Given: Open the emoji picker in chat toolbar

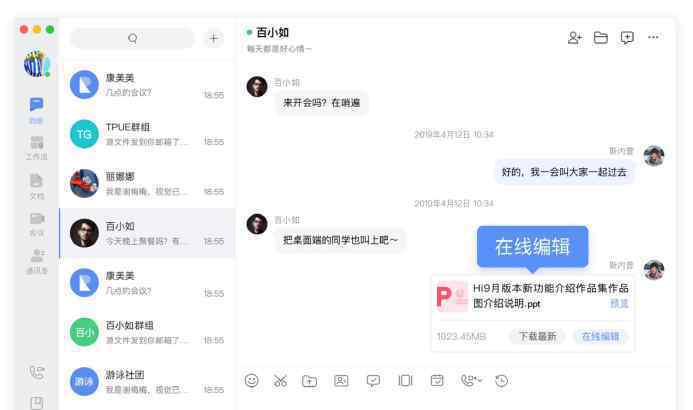Looking at the screenshot, I should (x=251, y=380).
